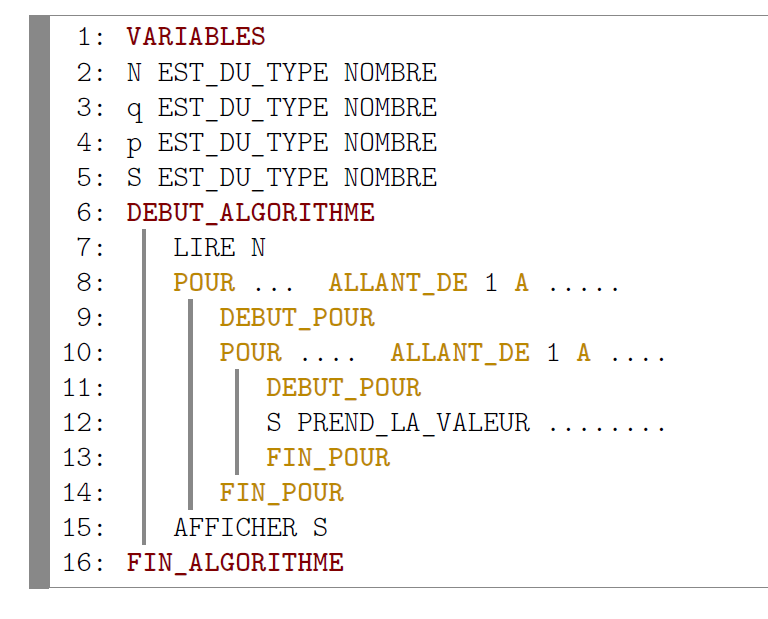Image resolution: width=768 pixels, height=619 pixels.
Task: Click the POUR keyword on line 10
Action: pos(250,353)
